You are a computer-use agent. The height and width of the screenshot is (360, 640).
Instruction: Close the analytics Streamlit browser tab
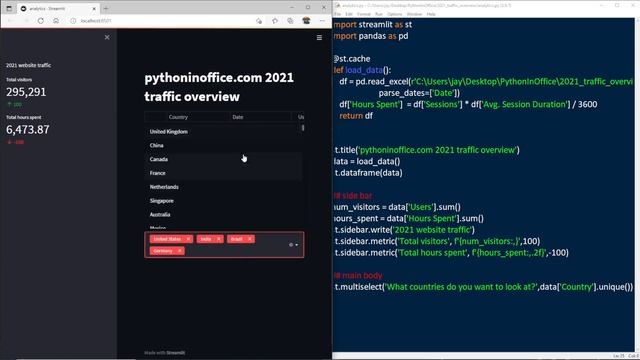tap(94, 9)
